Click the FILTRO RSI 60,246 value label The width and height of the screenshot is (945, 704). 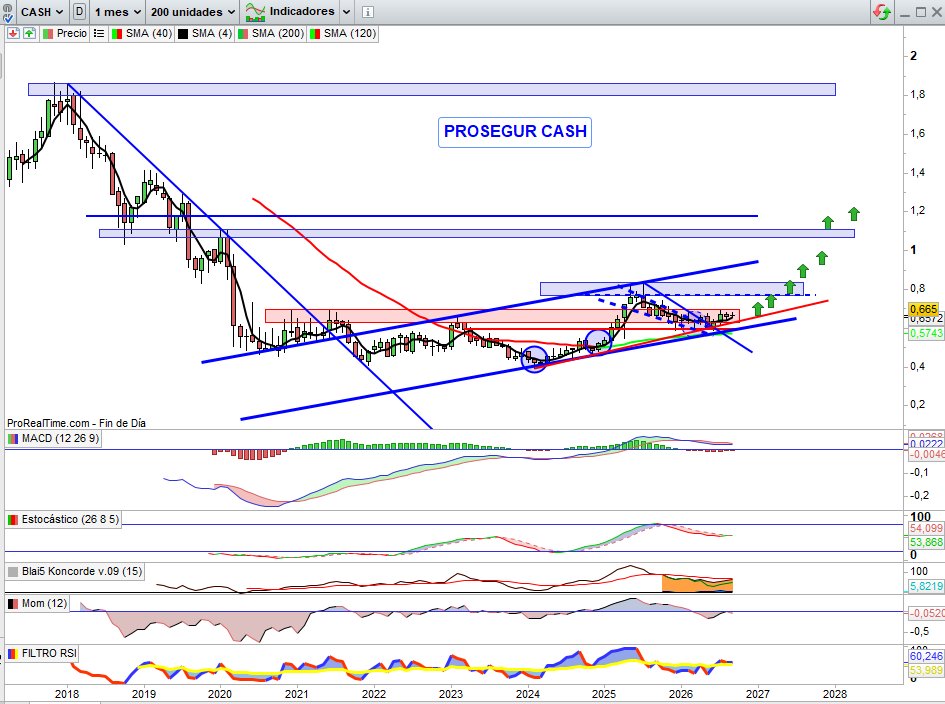point(926,656)
